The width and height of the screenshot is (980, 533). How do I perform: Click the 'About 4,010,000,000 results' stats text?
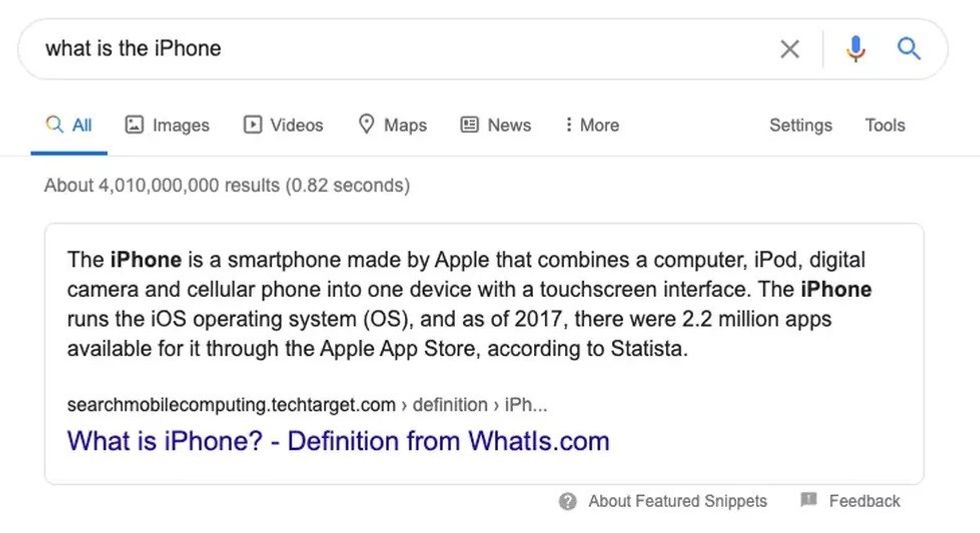coord(227,185)
